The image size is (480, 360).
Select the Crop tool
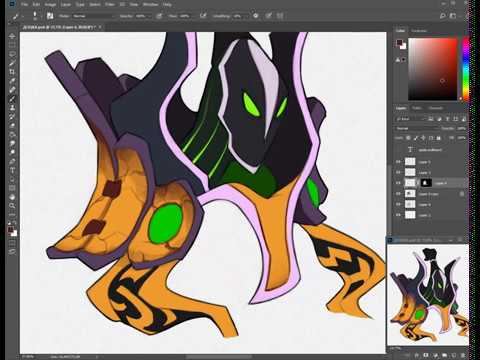[12, 72]
